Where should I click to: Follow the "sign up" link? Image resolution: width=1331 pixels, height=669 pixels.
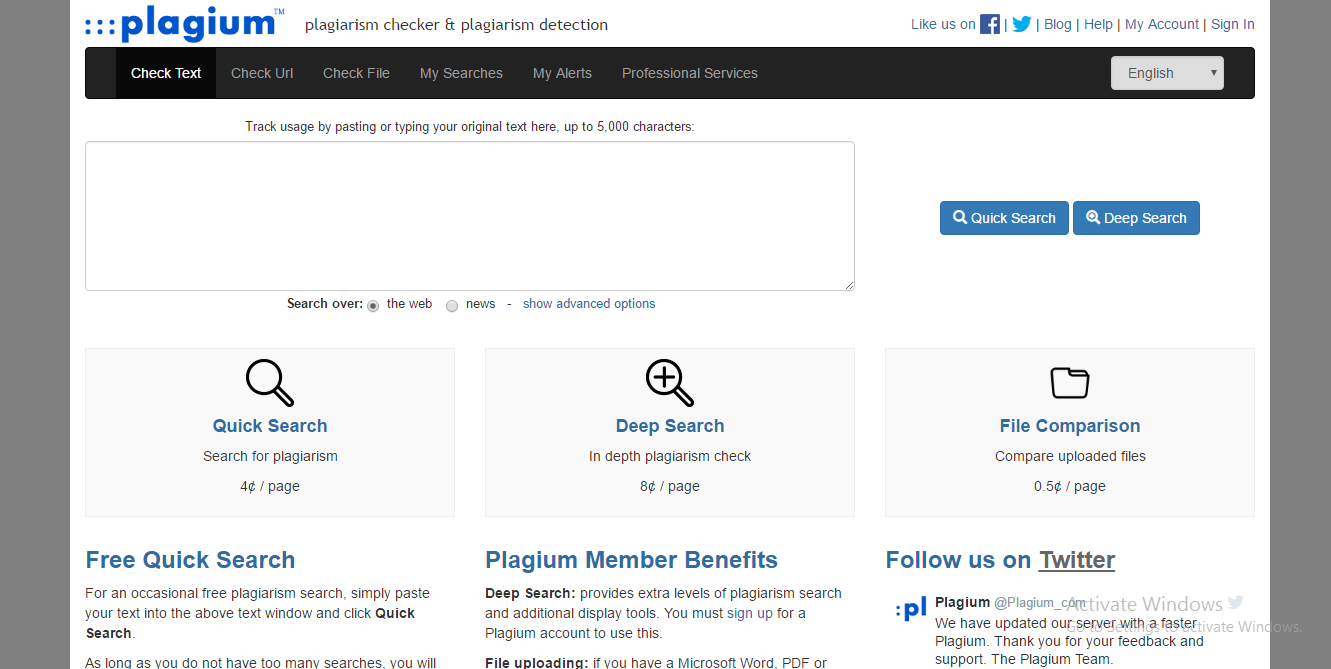[750, 613]
